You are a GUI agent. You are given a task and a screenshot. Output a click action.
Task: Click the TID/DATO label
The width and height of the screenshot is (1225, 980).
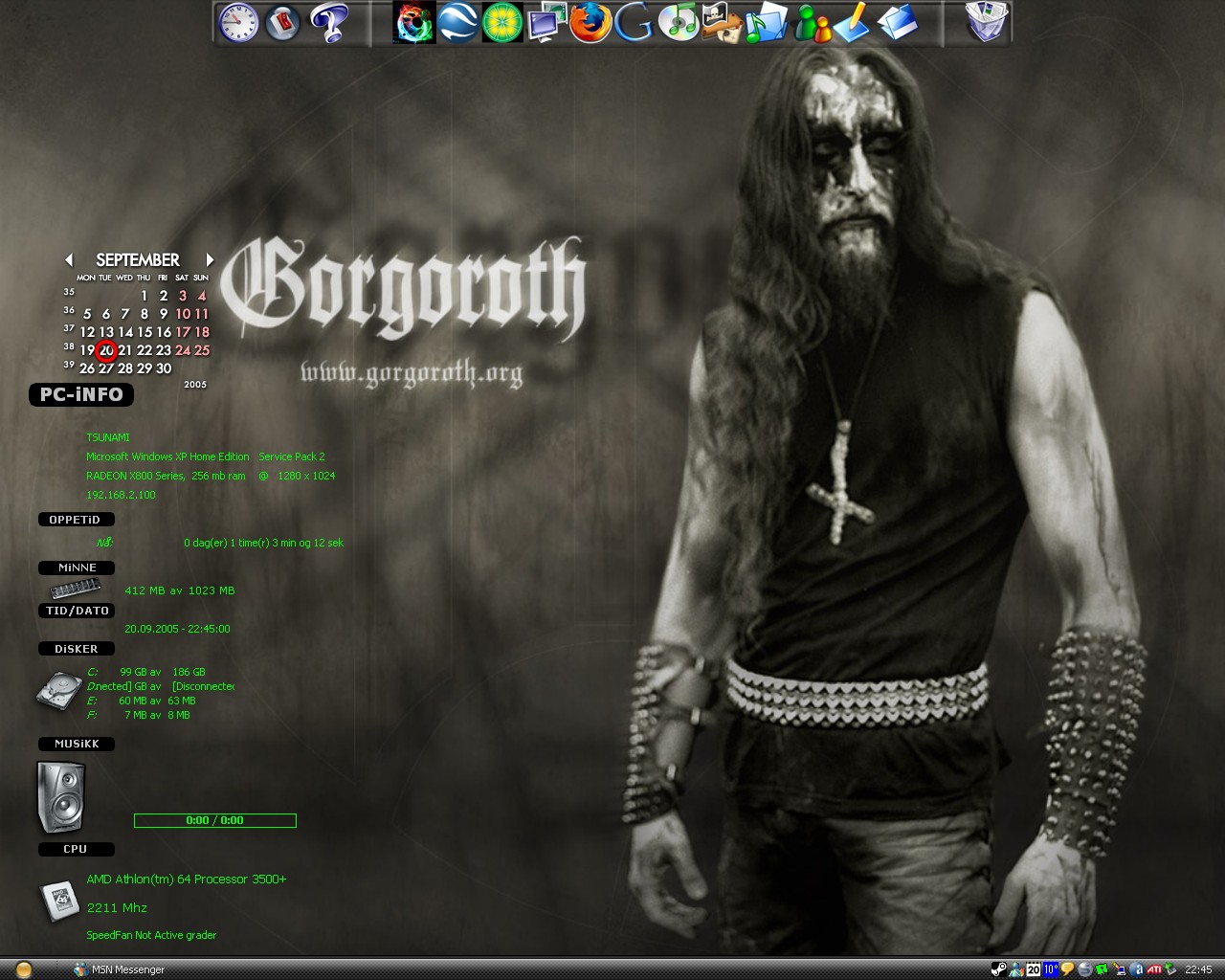[77, 611]
